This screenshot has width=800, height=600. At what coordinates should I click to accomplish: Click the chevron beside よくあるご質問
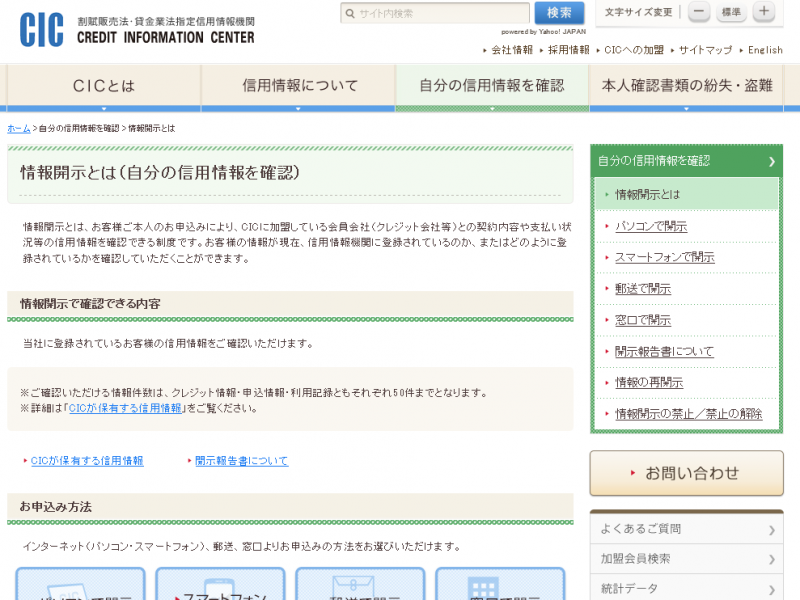771,531
